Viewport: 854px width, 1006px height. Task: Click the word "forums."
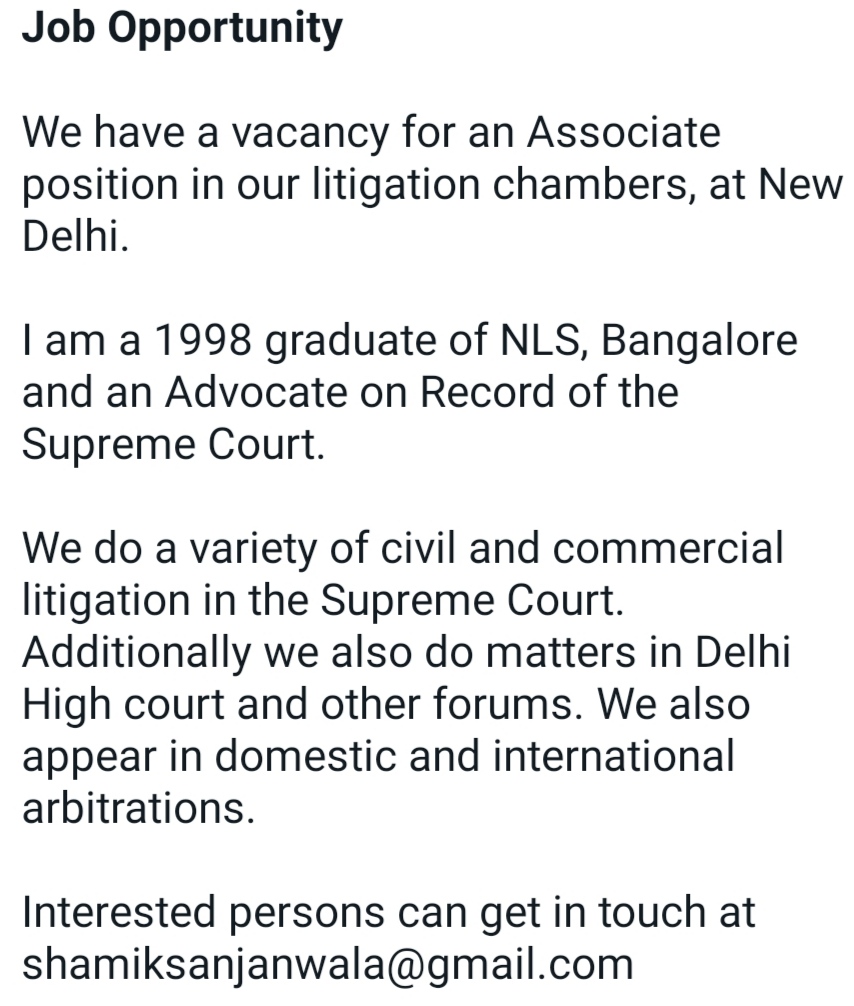pyautogui.click(x=509, y=704)
